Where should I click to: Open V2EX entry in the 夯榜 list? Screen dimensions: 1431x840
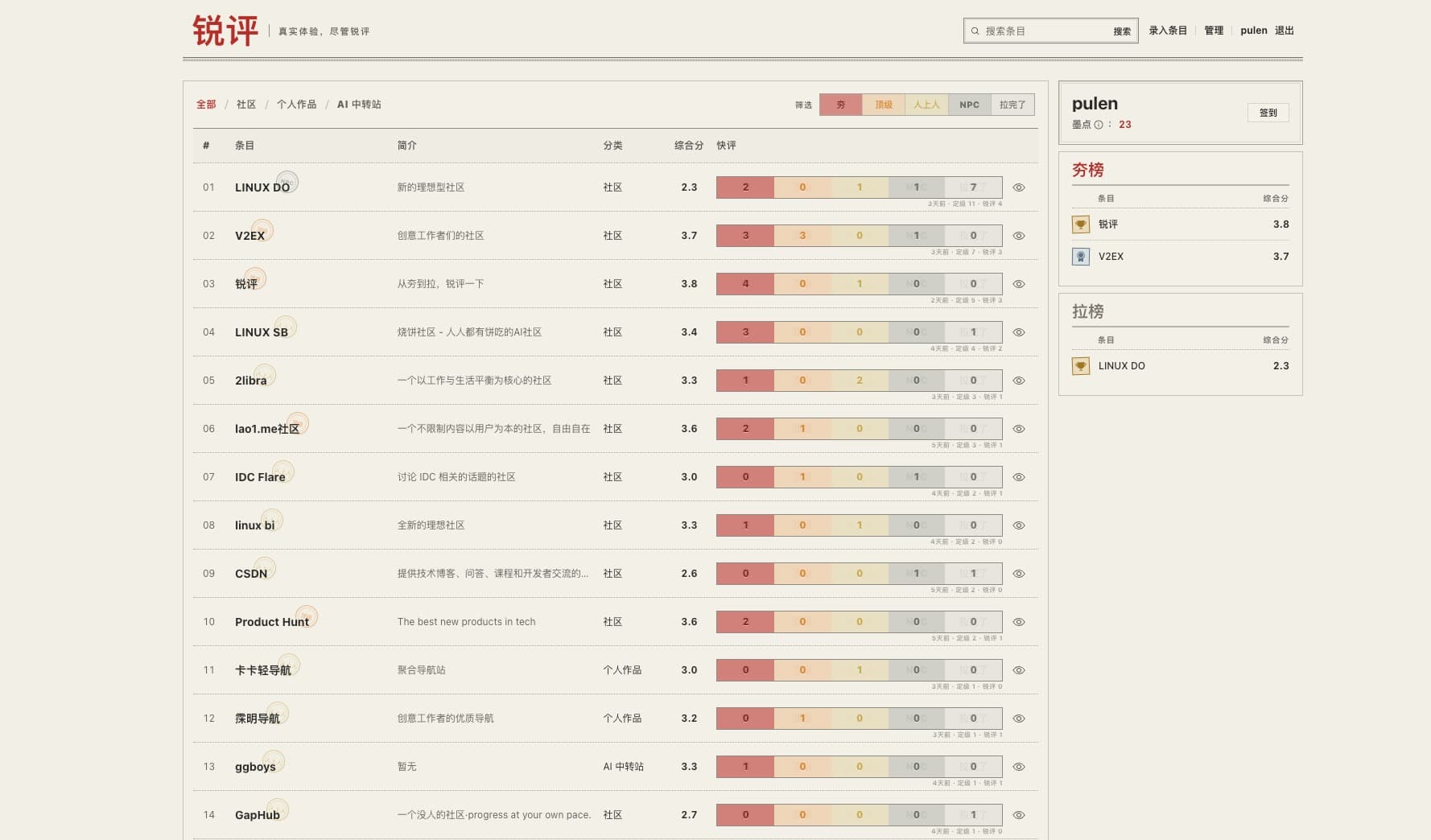point(1111,257)
